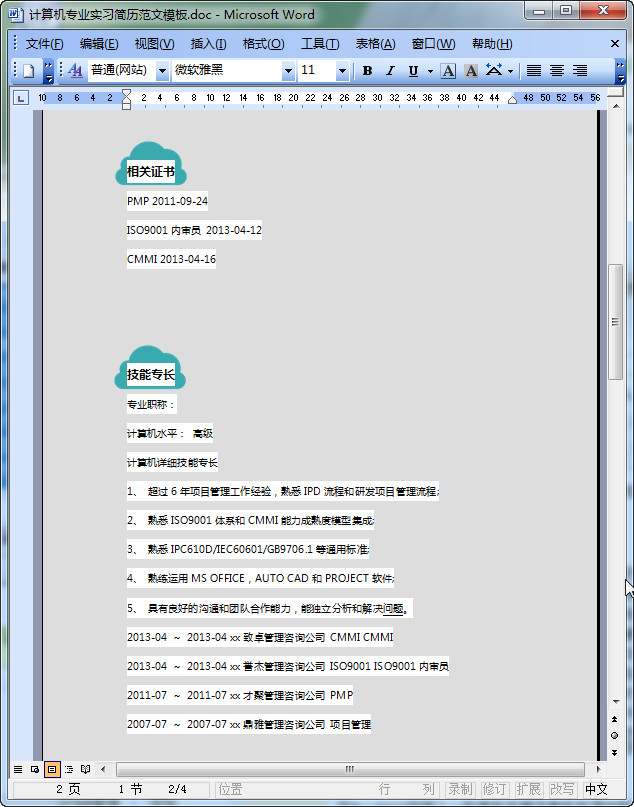This screenshot has width=634, height=807.
Task: Click the vertical scrollbar down arrow
Action: click(615, 702)
